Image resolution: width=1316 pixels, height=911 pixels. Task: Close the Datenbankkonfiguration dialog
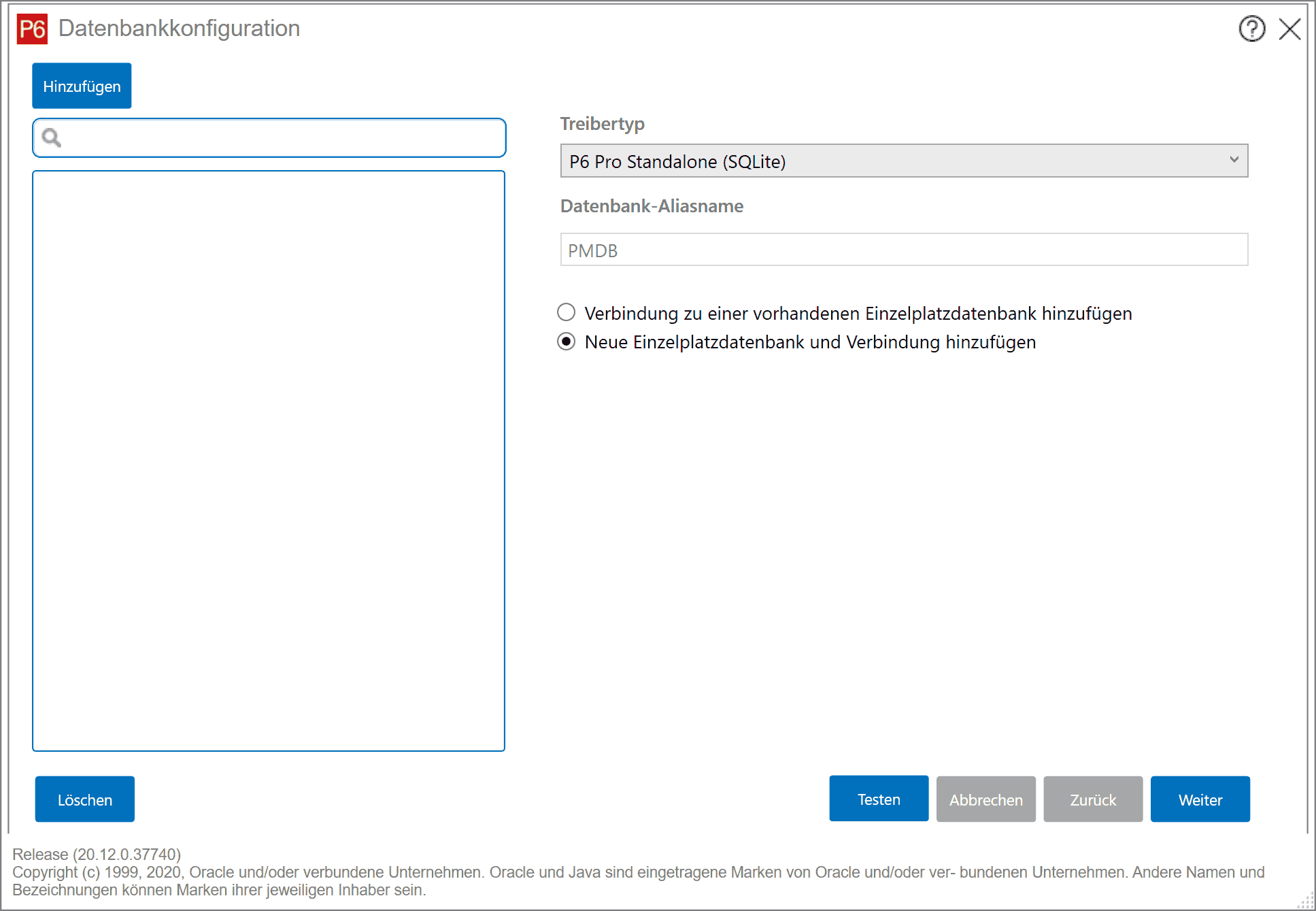coord(1289,29)
